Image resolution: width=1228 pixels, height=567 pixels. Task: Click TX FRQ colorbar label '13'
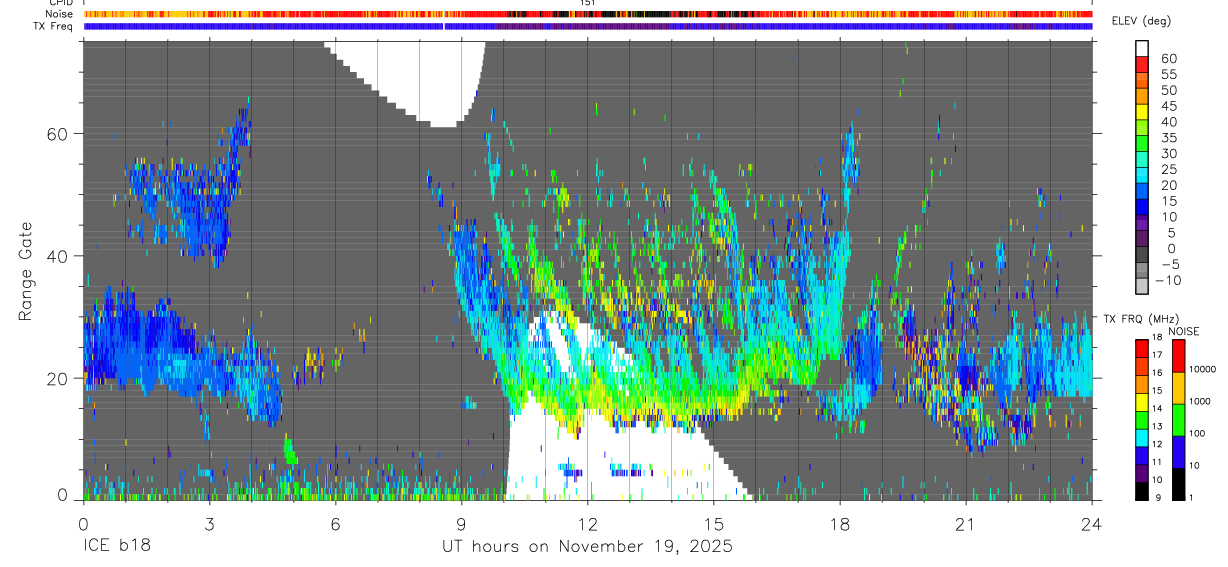pos(1157,426)
